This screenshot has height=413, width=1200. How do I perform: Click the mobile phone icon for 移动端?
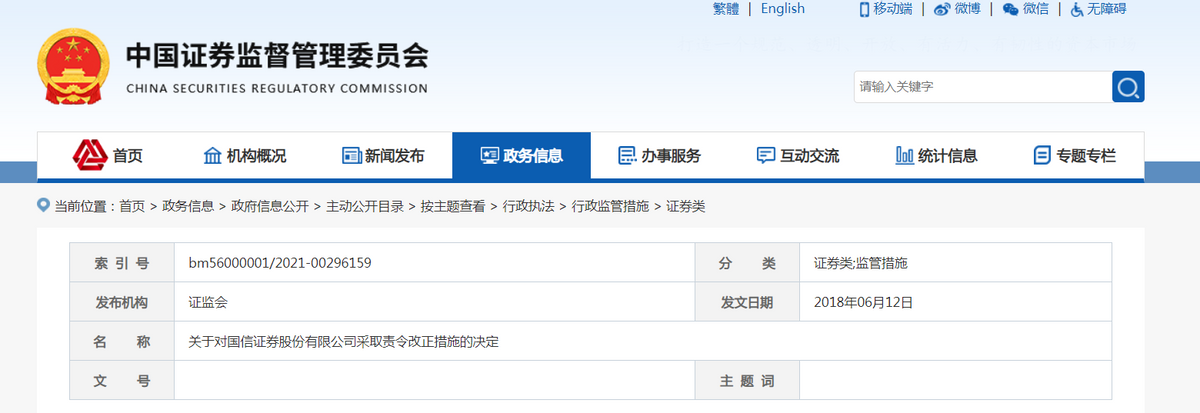coord(865,9)
